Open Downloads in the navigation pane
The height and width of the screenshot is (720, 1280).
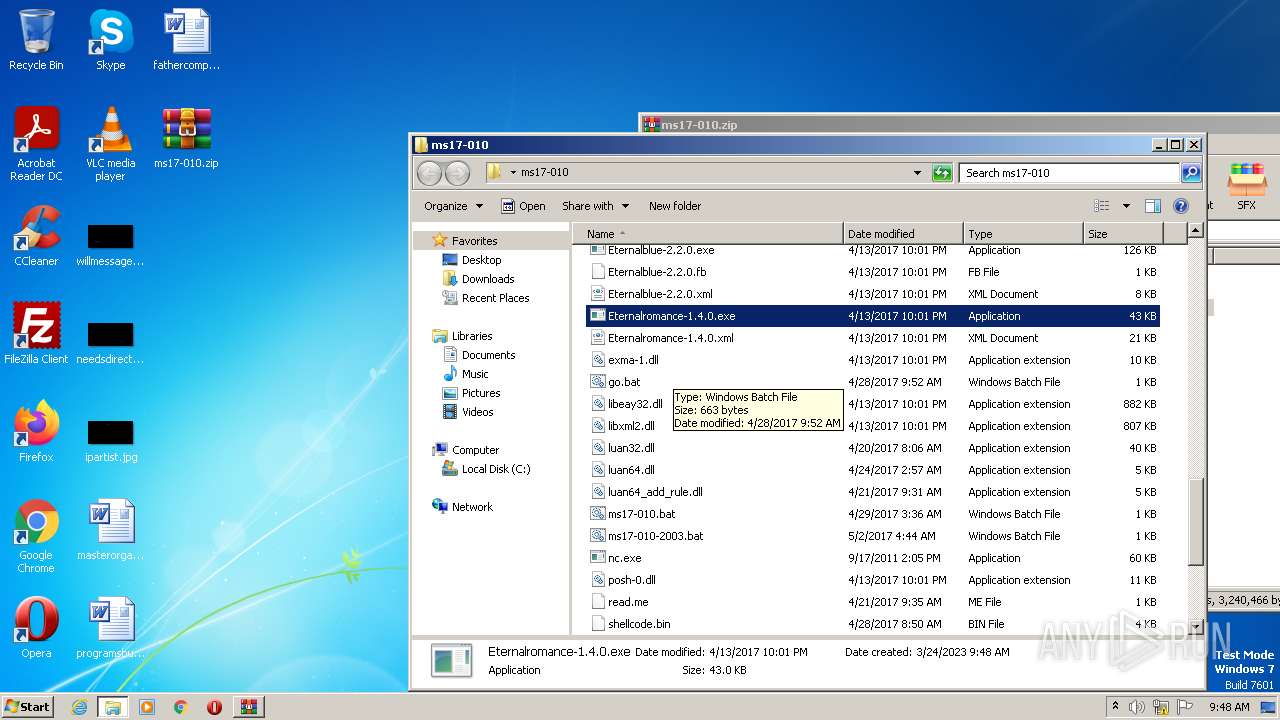click(488, 279)
